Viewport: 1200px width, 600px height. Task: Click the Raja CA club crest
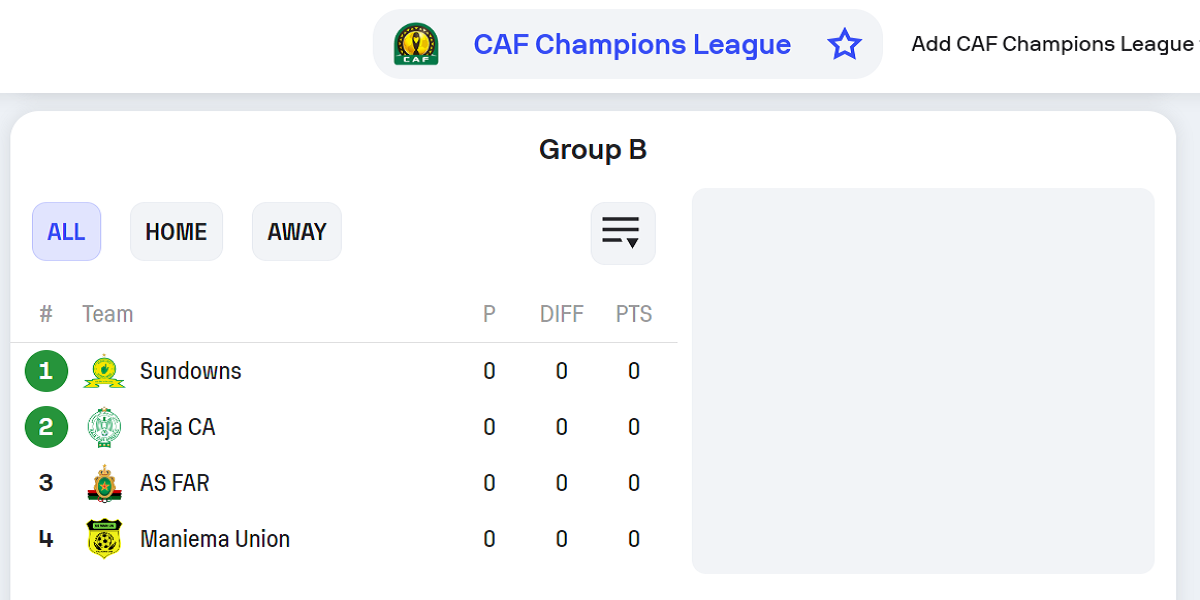pyautogui.click(x=104, y=427)
